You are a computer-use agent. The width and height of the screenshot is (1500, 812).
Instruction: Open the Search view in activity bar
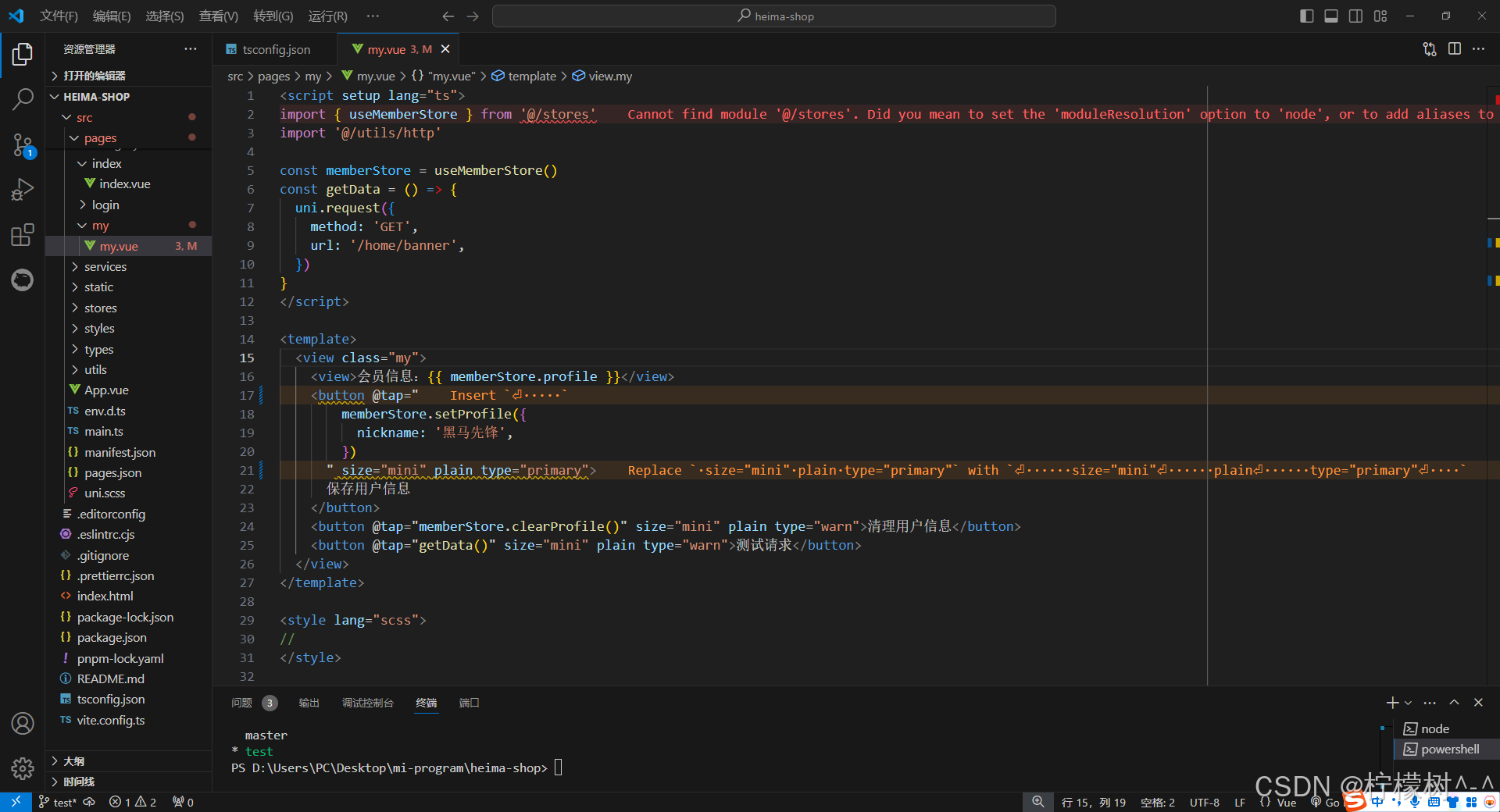click(x=23, y=99)
